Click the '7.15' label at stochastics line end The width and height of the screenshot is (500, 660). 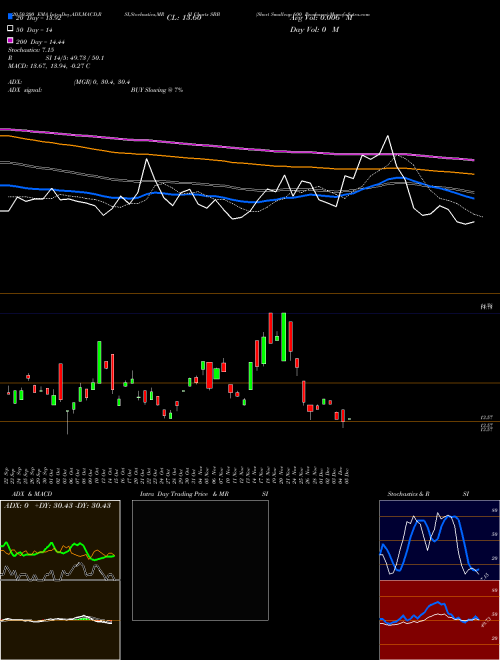(x=484, y=575)
